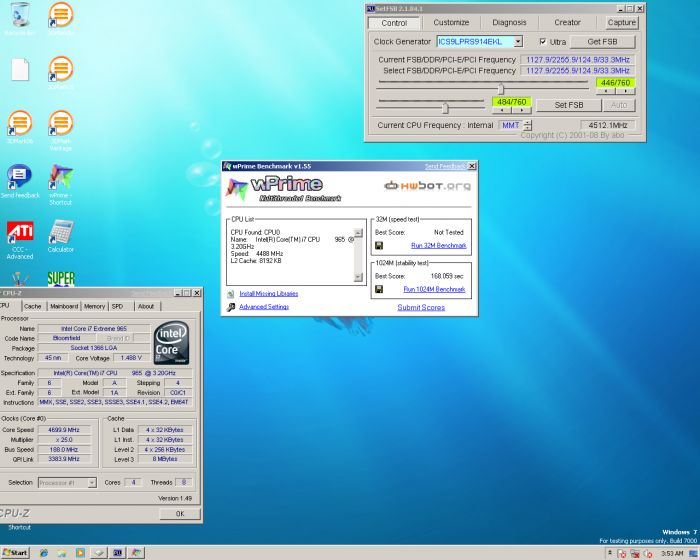Increase the 484/760 value with right arrow

pyautogui.click(x=521, y=110)
